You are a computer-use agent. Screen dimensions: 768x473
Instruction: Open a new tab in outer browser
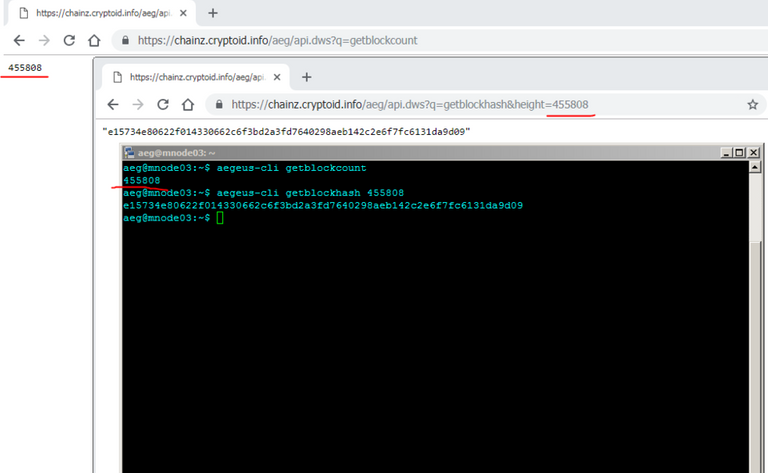[x=213, y=13]
